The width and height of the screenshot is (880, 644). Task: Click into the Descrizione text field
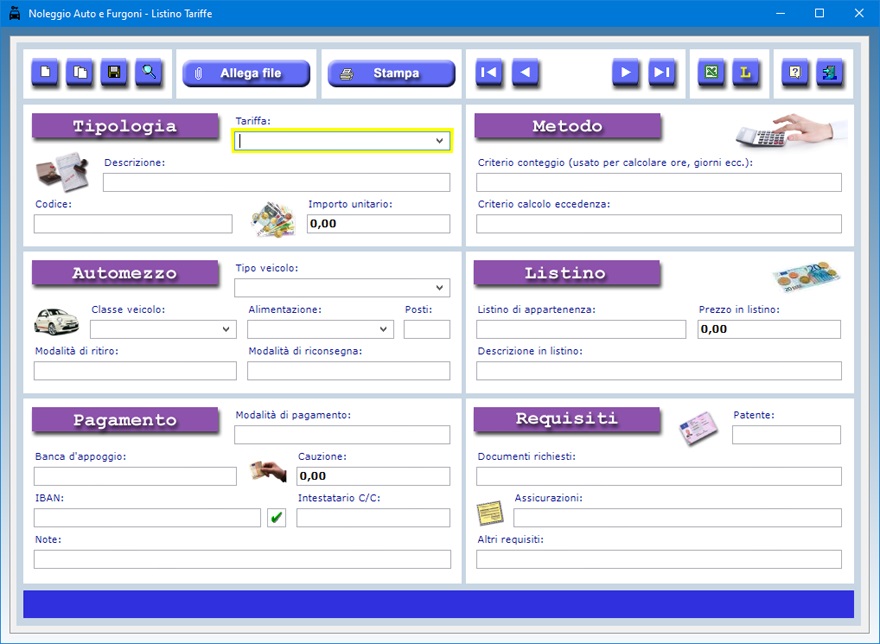pos(276,182)
